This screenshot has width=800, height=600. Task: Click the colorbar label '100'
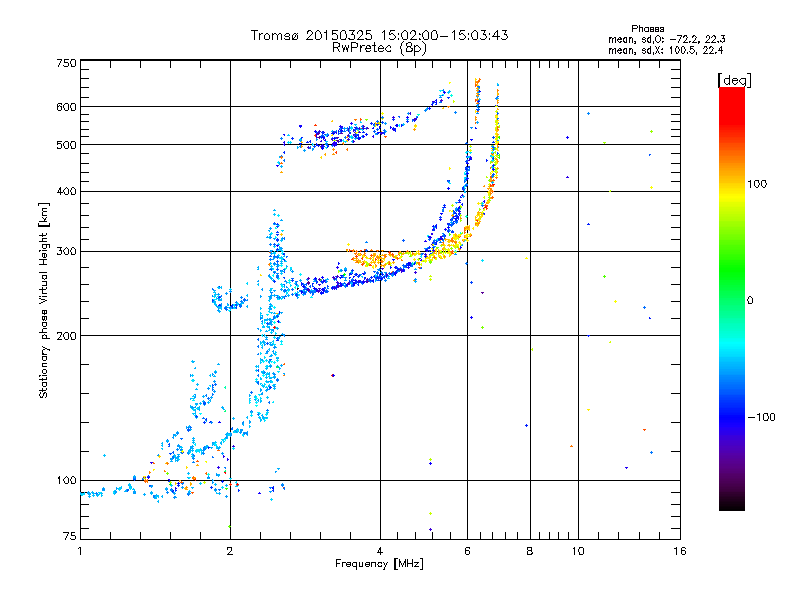(x=757, y=184)
